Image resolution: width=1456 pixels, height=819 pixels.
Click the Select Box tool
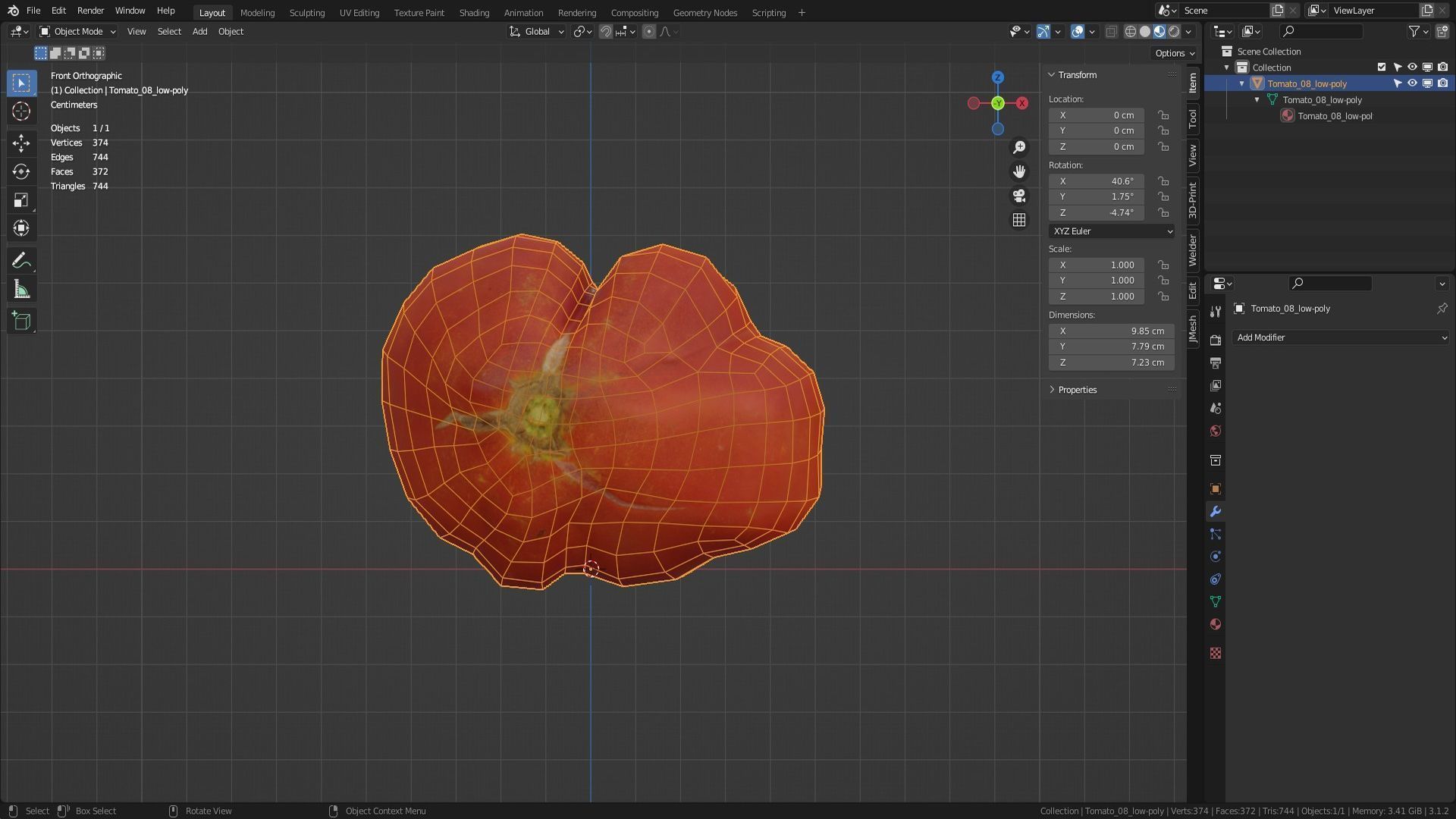[x=21, y=83]
